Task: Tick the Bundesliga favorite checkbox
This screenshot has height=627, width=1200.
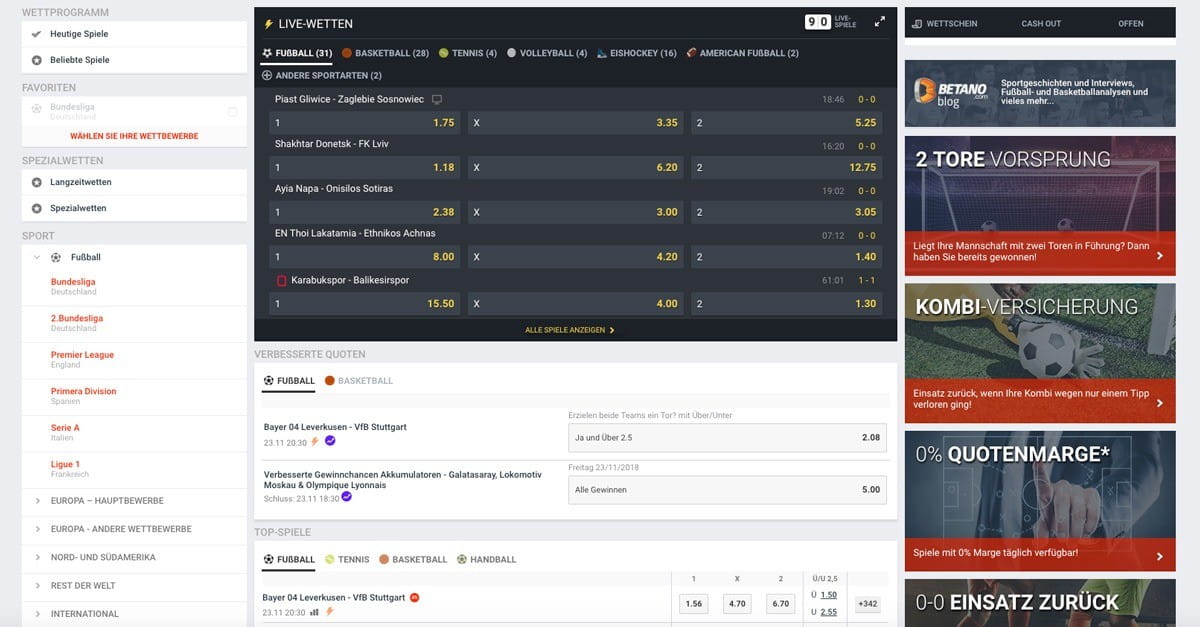Action: pos(232,111)
